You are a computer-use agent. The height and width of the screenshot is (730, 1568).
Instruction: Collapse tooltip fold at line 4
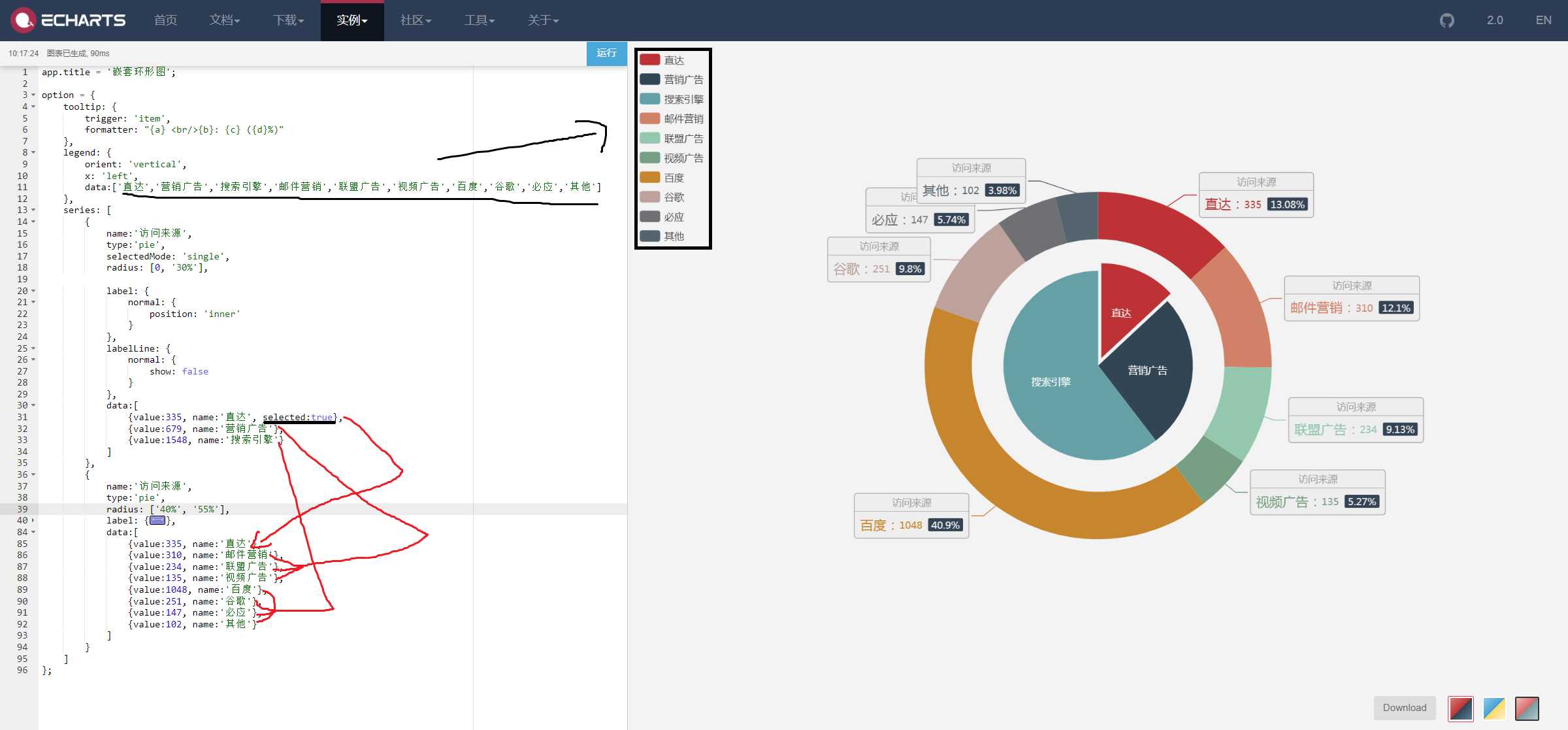pos(33,107)
